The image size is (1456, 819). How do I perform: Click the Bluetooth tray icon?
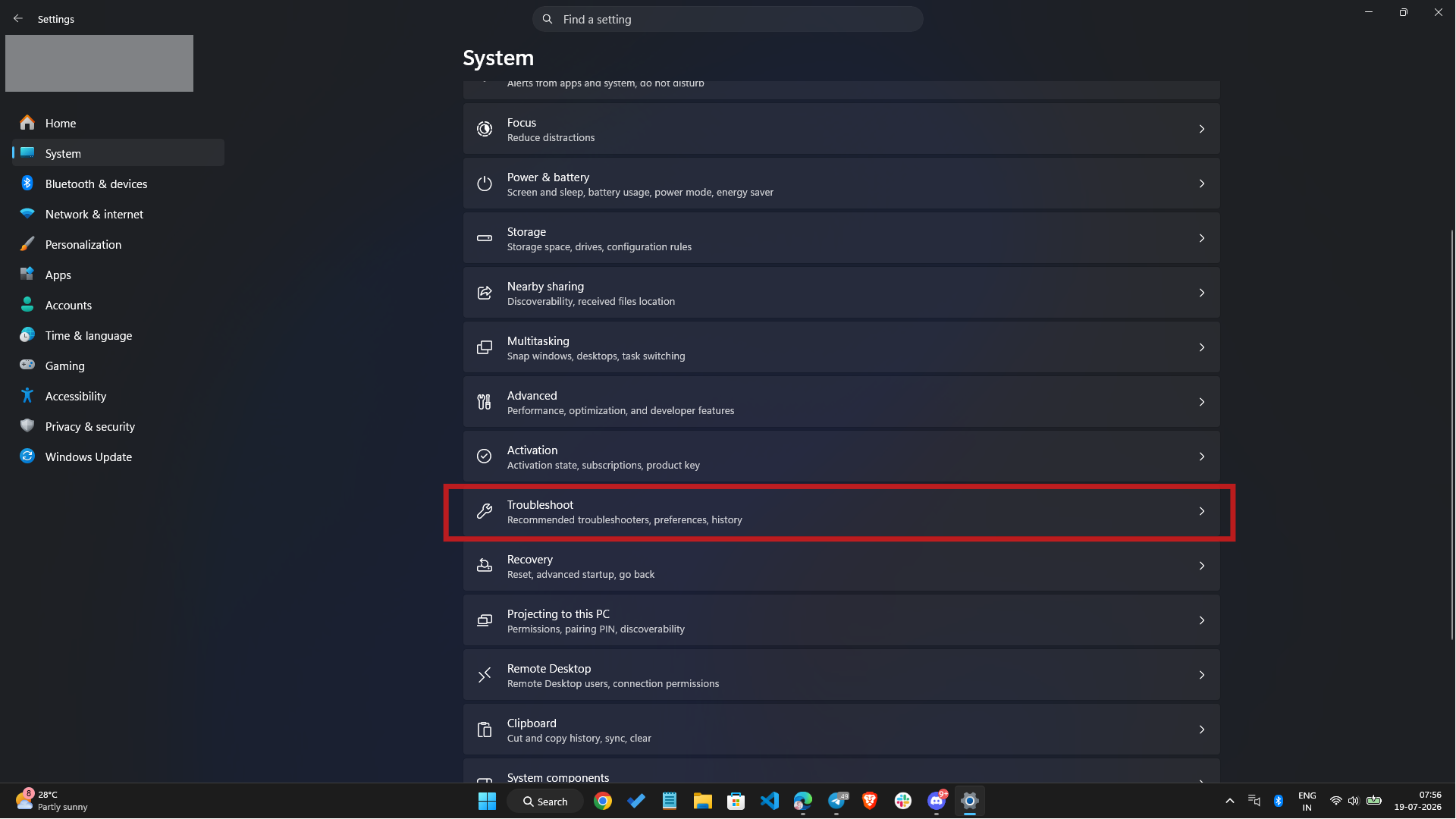pyautogui.click(x=1279, y=801)
